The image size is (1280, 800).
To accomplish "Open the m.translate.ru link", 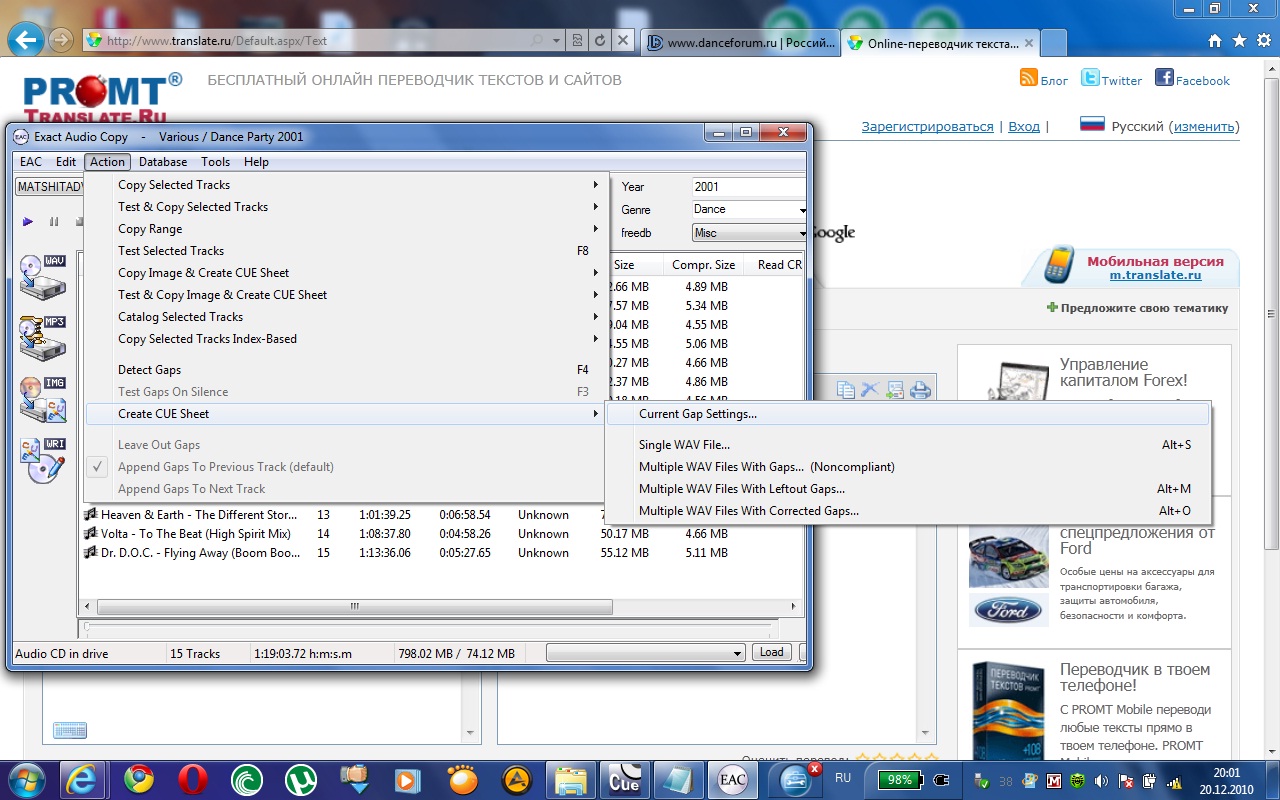I will (x=1157, y=275).
